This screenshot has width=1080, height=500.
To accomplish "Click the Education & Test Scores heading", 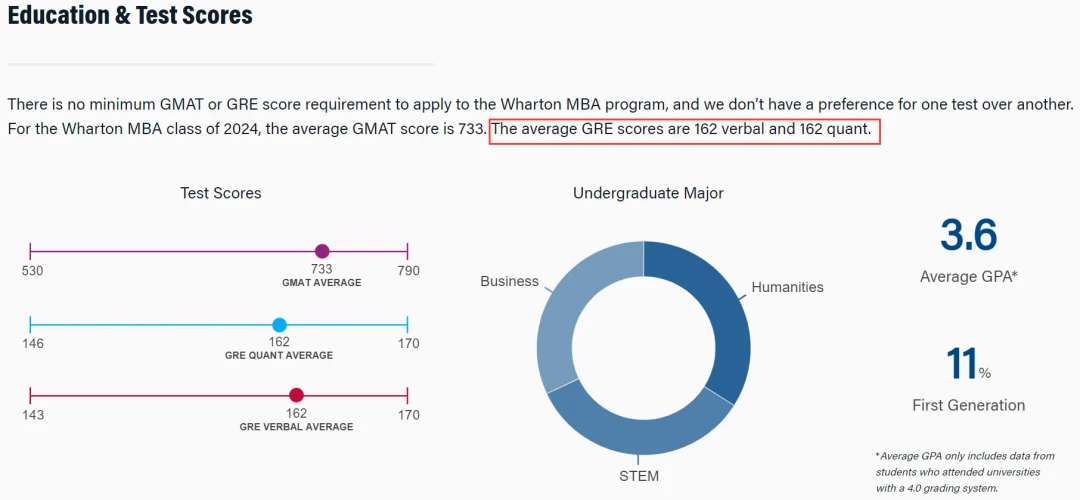I will (130, 14).
